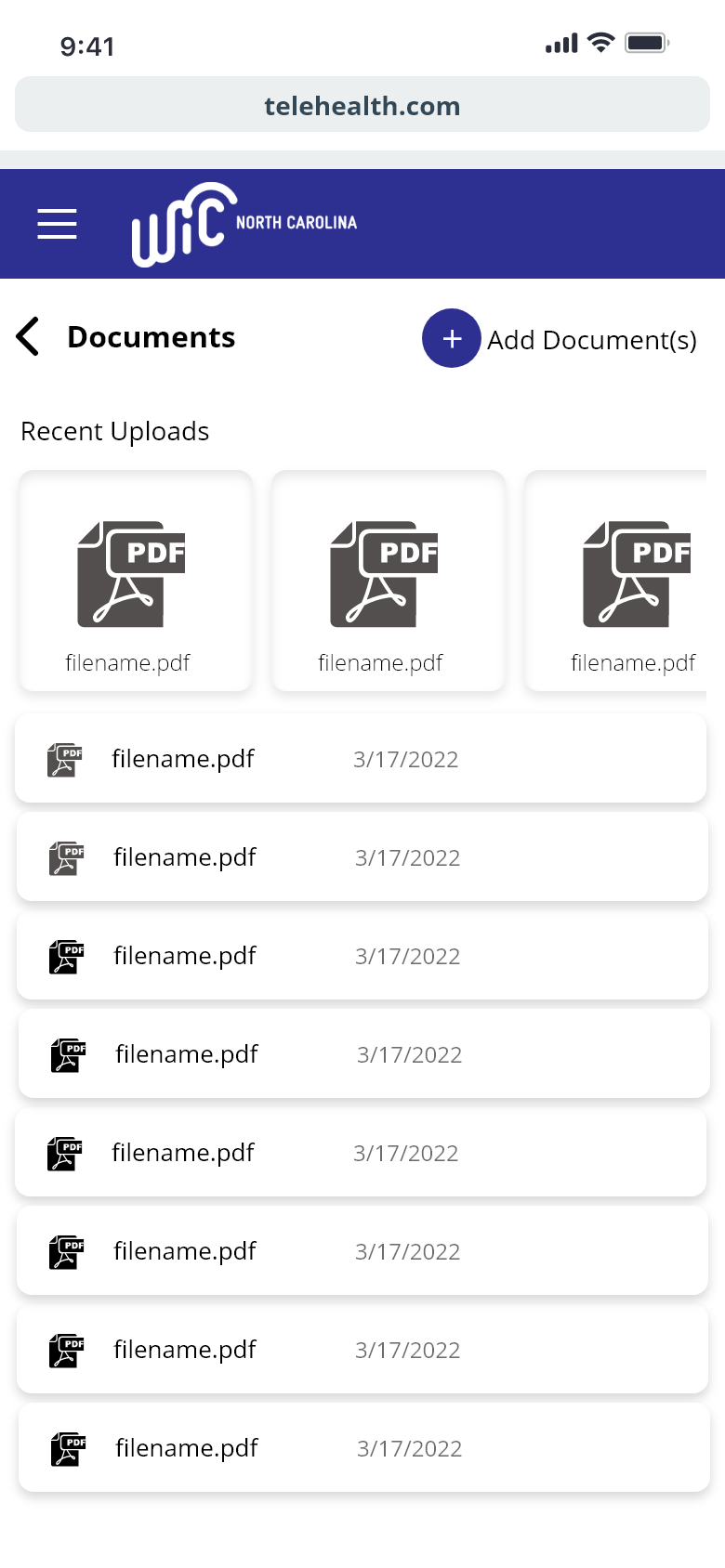The height and width of the screenshot is (1568, 725).
Task: Click the PDF icon in second list row
Action: pos(67,857)
